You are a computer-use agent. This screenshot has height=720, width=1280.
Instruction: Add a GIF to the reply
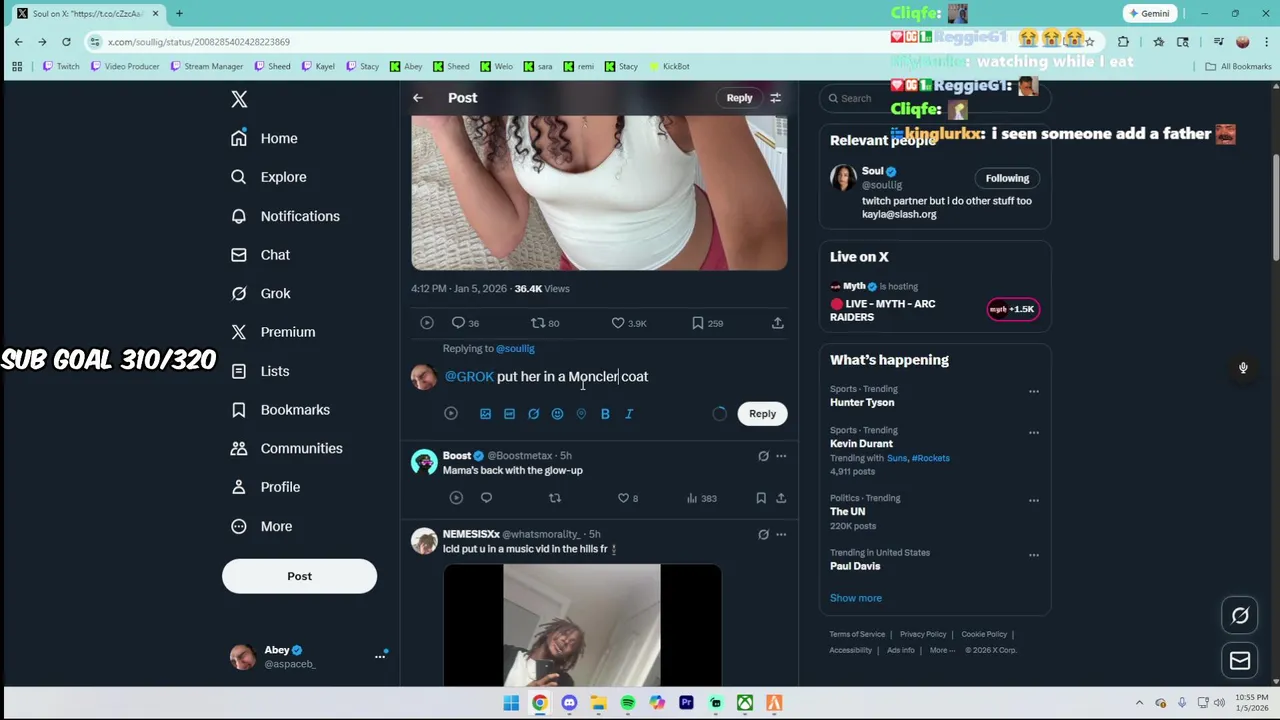(x=509, y=414)
